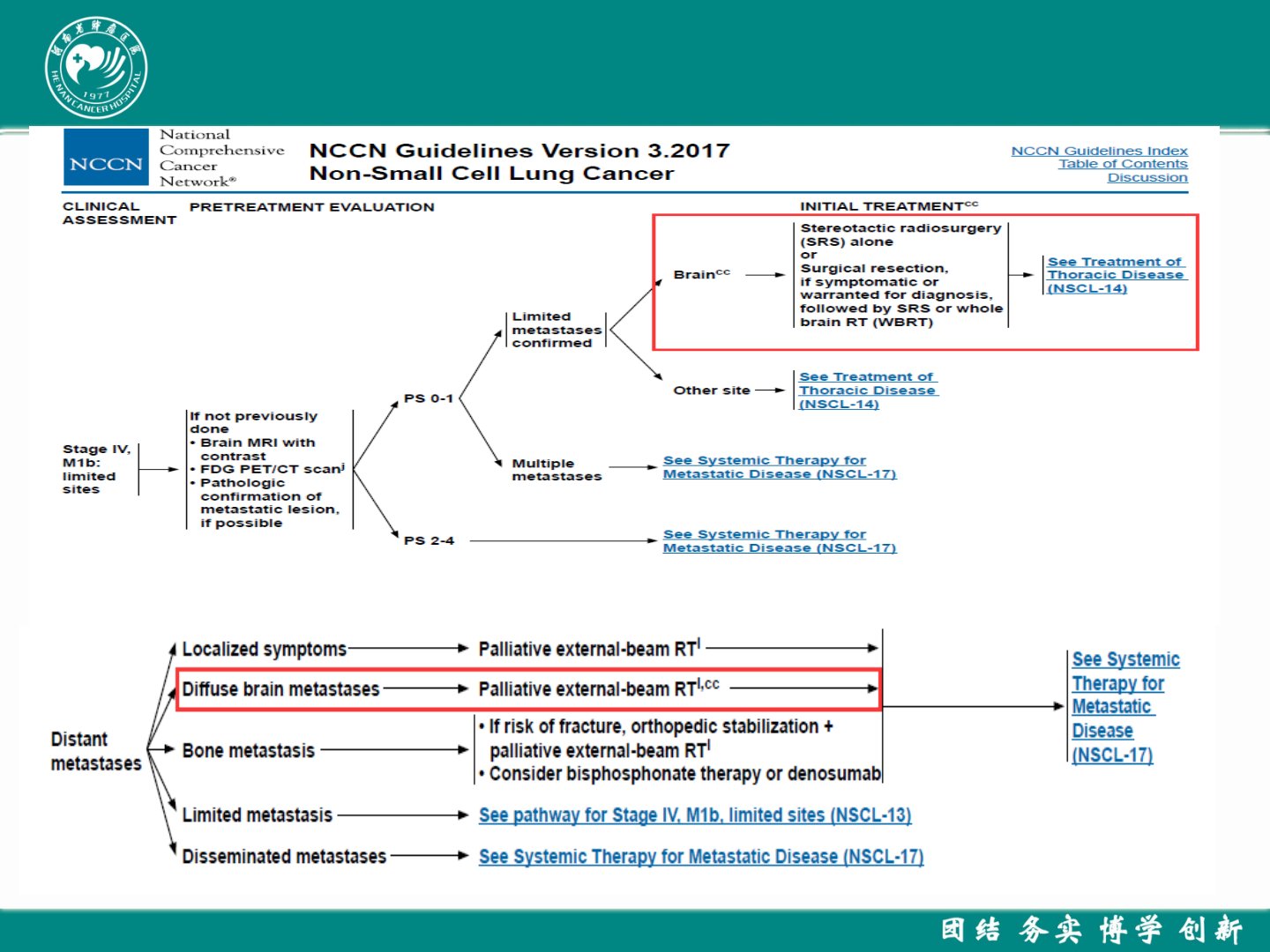
Task: Click the Henan Cancer Hospital circular logo
Action: [96, 68]
